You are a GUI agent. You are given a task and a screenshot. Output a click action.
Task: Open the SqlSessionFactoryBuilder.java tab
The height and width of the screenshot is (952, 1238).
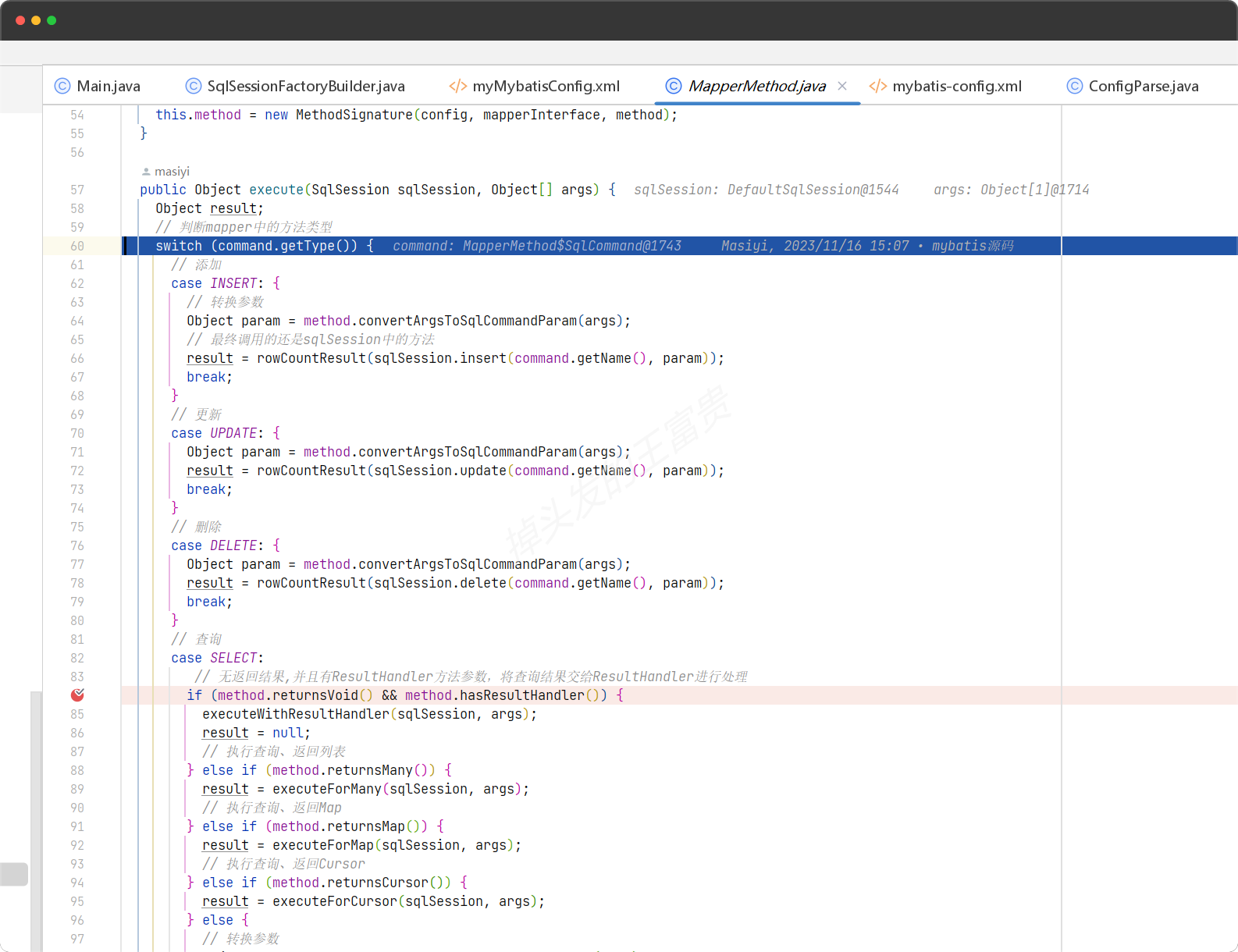(295, 86)
